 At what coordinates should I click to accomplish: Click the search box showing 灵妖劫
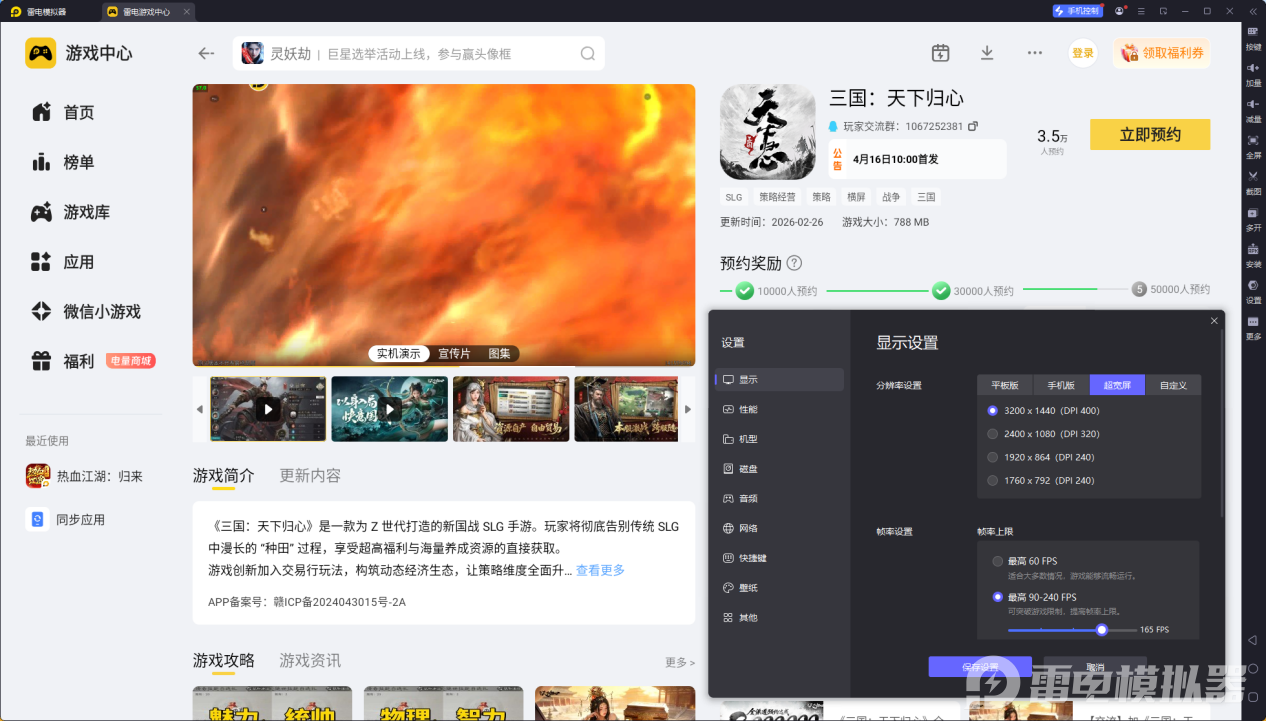tap(419, 54)
